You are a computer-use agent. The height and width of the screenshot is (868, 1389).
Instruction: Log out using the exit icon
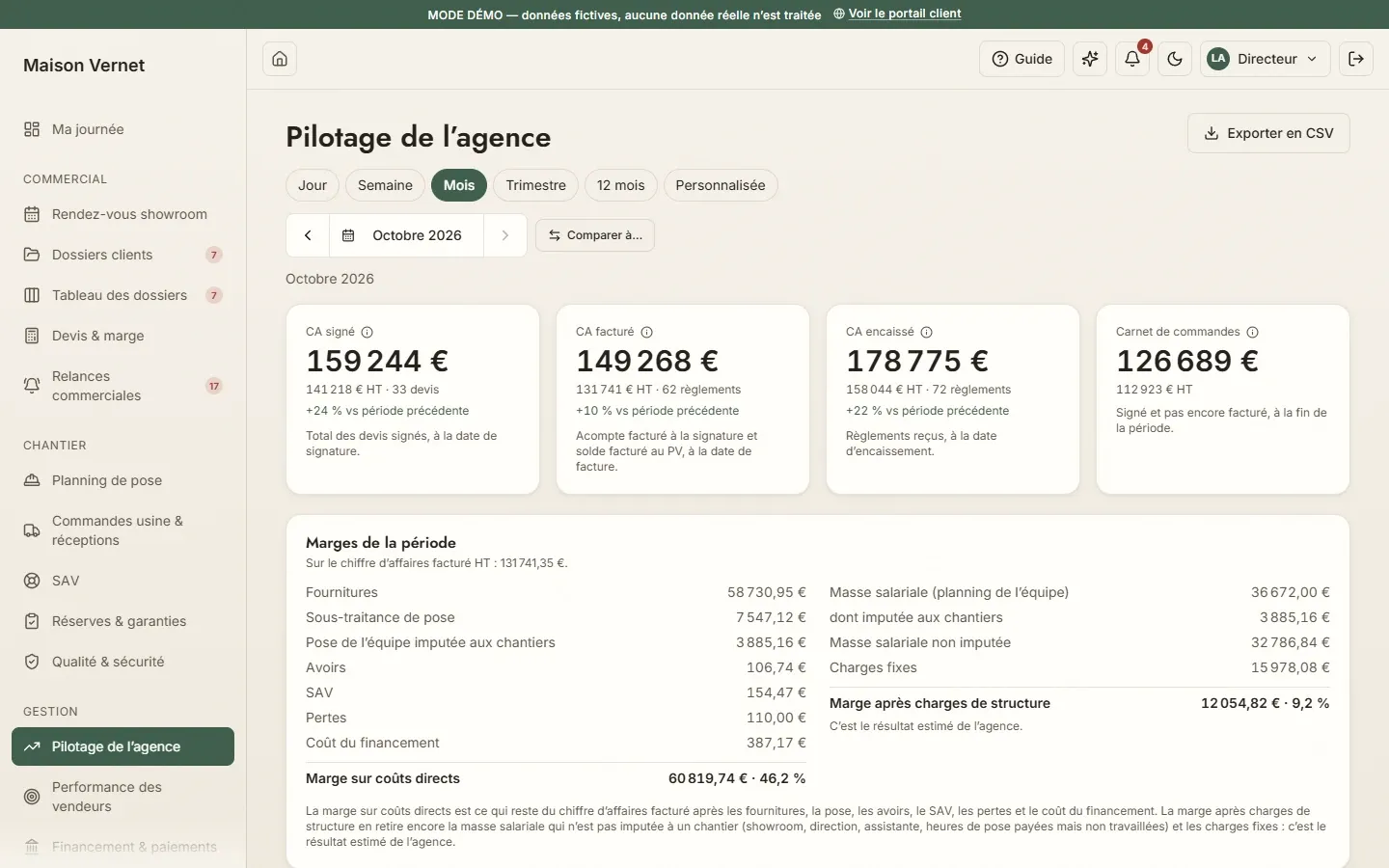1356,59
